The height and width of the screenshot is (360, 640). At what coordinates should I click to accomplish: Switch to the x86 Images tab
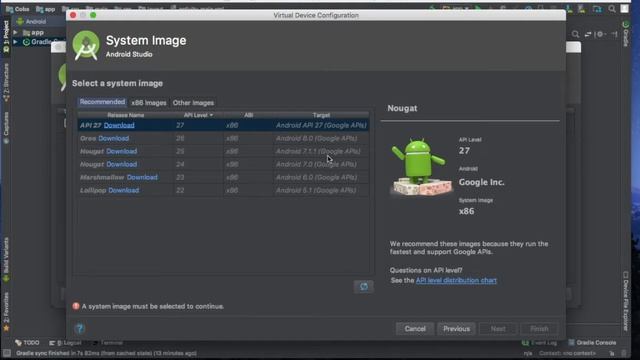point(149,103)
